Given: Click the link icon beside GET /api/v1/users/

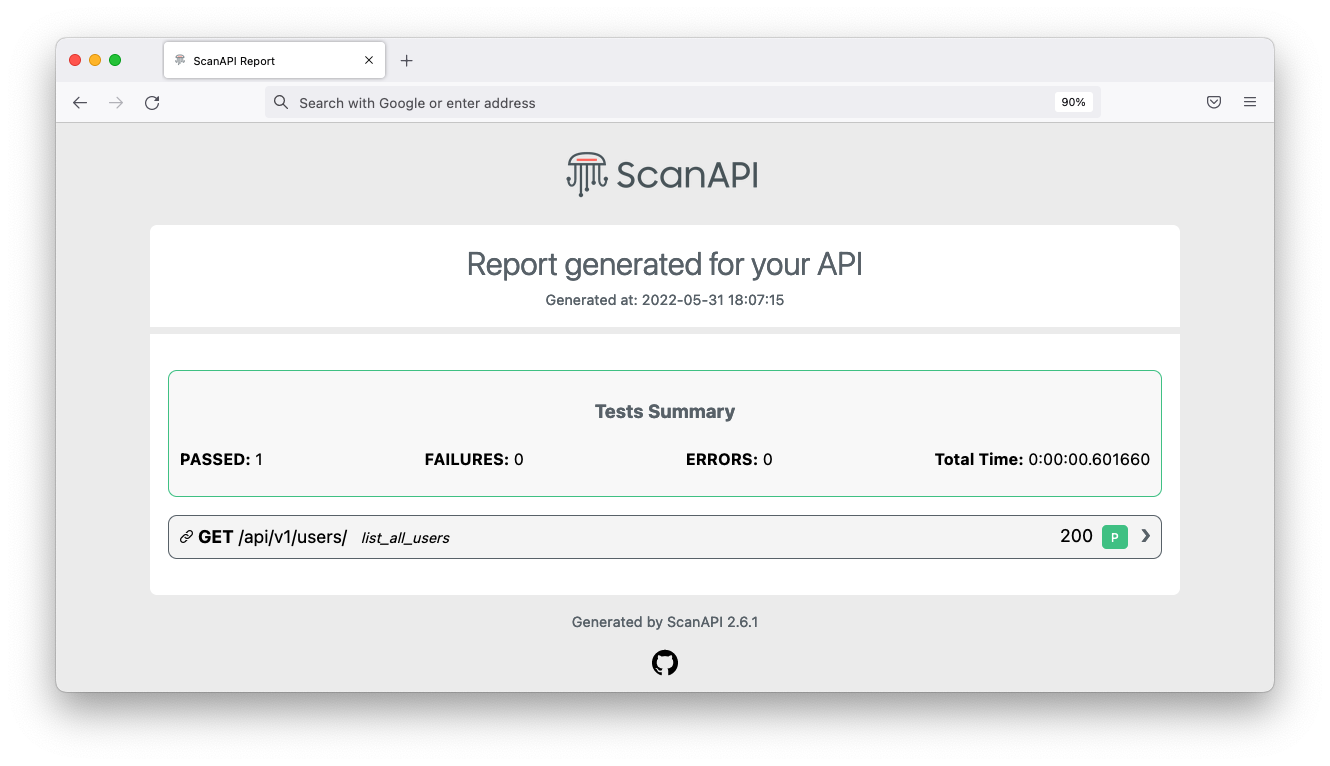Looking at the screenshot, I should pos(186,536).
